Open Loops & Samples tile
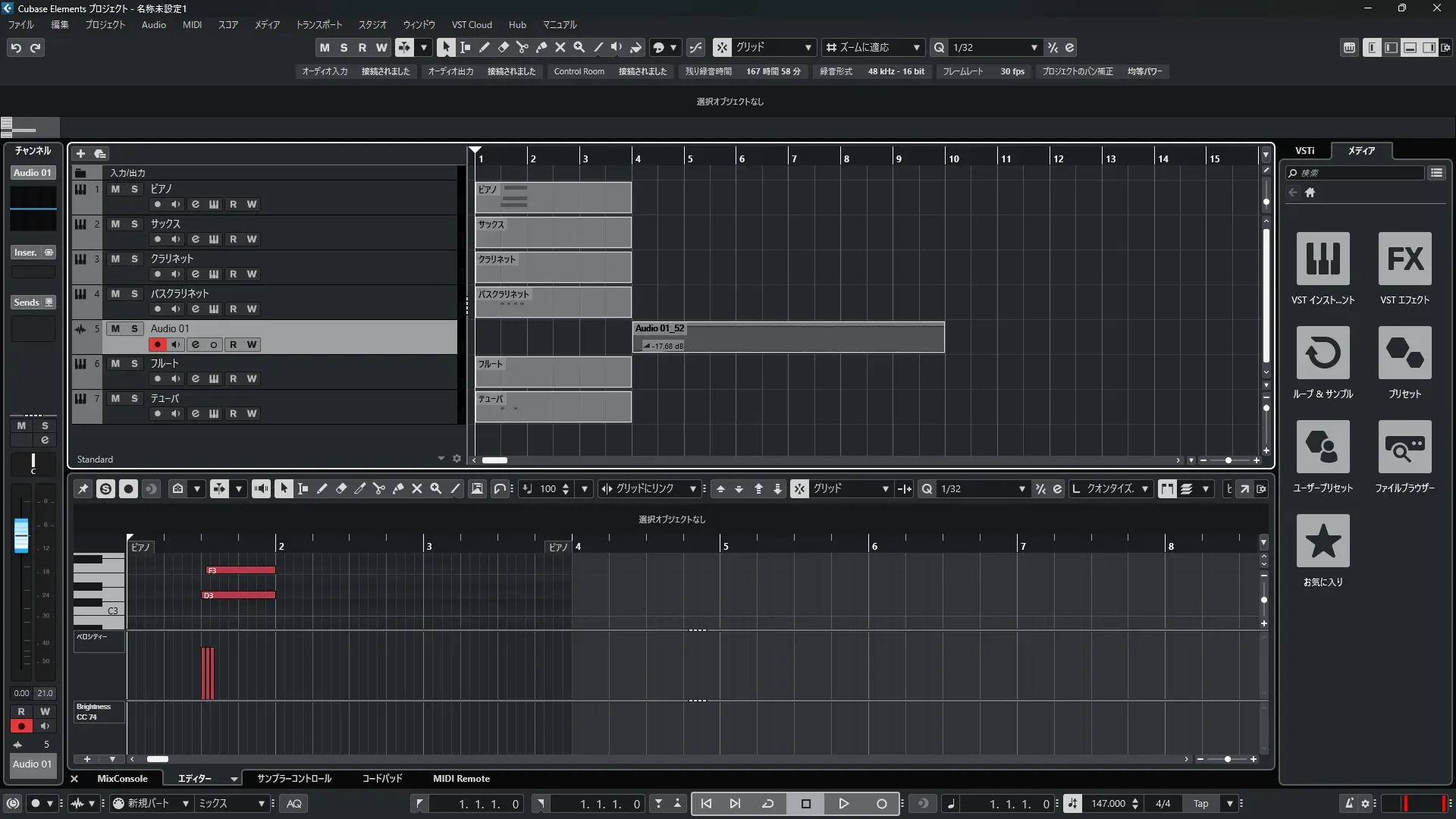This screenshot has height=819, width=1456. click(x=1323, y=353)
